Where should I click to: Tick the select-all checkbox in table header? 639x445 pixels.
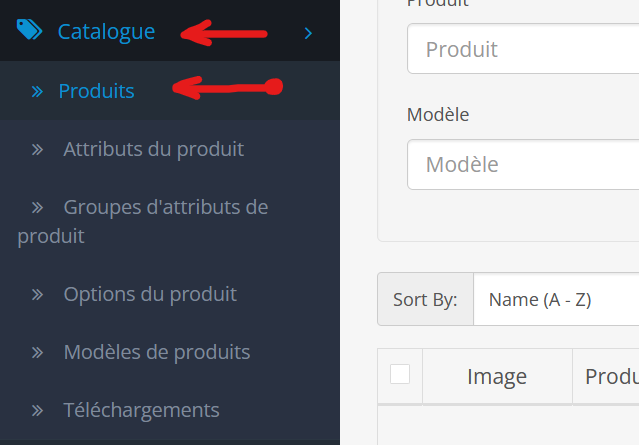pos(400,374)
